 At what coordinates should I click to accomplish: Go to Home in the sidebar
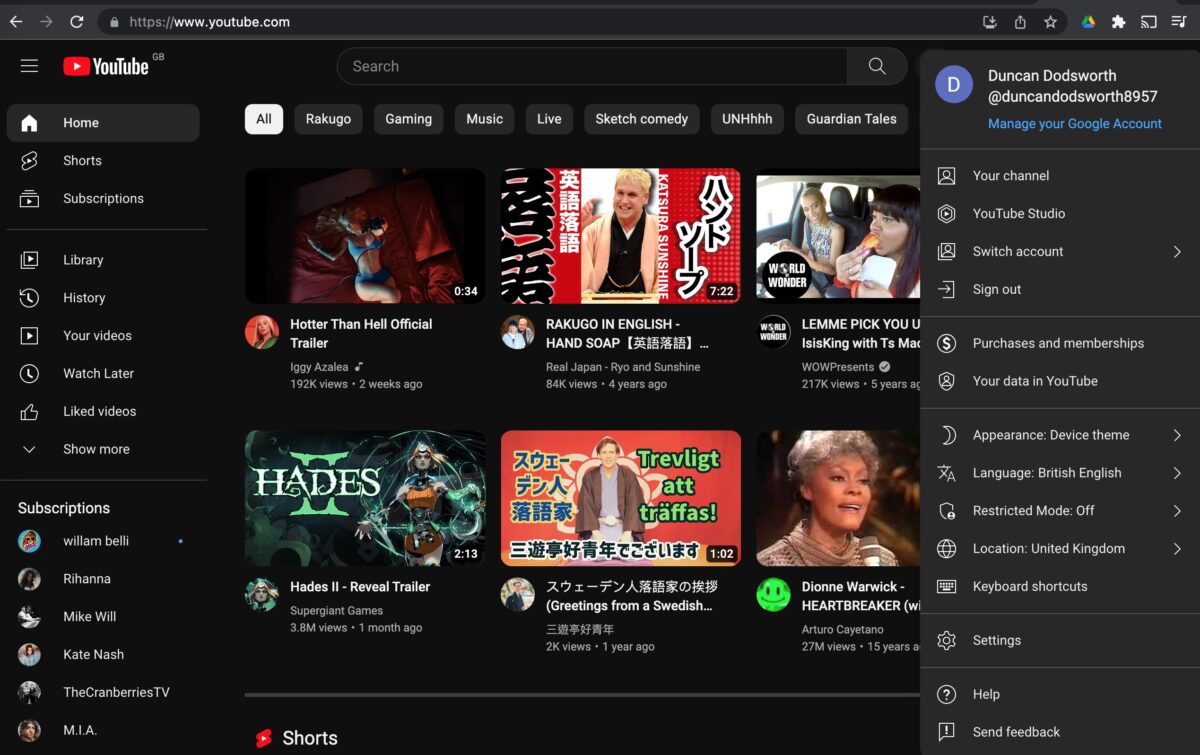(103, 123)
